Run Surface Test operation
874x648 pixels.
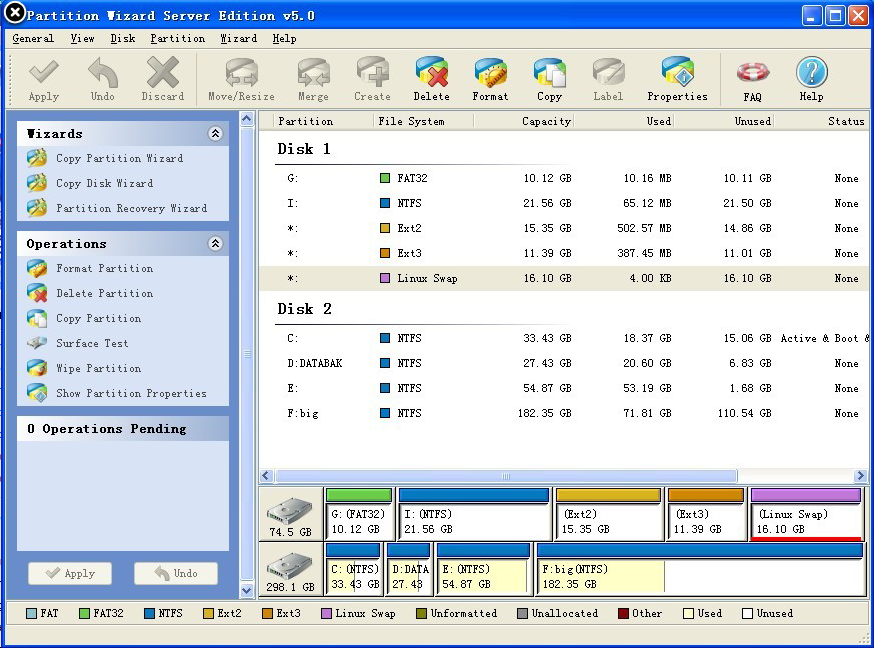pyautogui.click(x=78, y=343)
